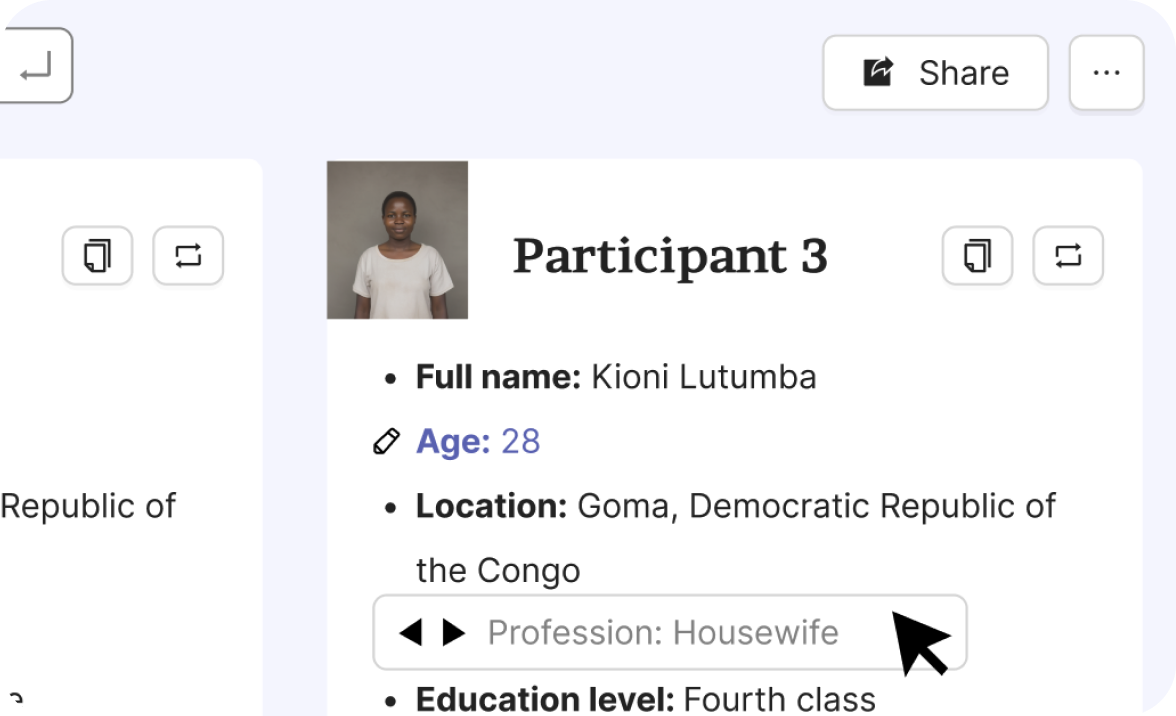Regenerate the Participant 3 card
1176x716 pixels.
1067,256
